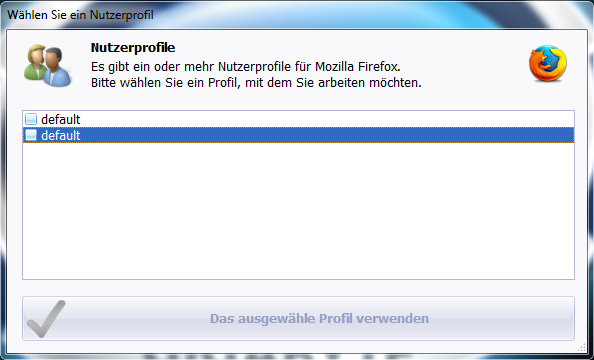Click the two-users profile icon

47,66
